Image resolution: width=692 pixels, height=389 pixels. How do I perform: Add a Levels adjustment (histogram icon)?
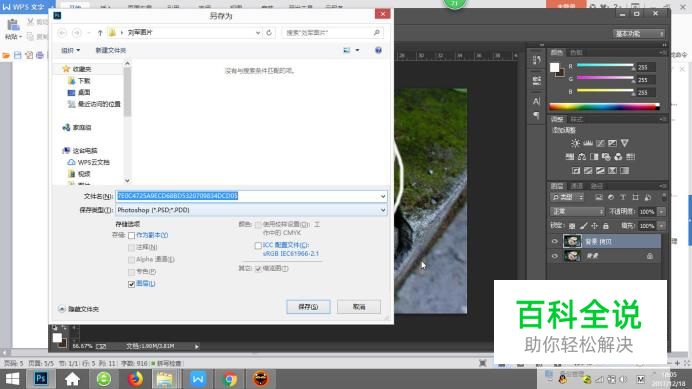(588, 143)
